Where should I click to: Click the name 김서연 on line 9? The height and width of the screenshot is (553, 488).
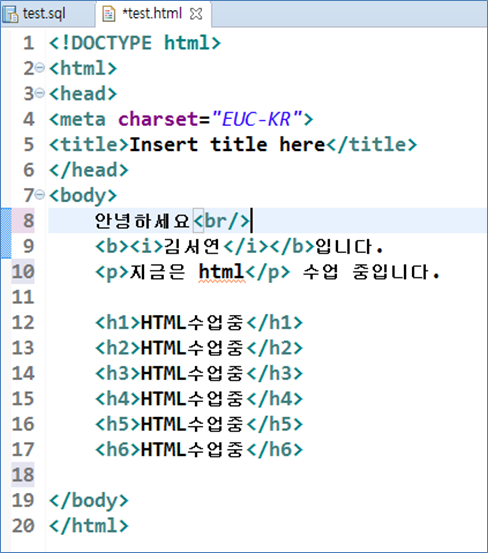[x=192, y=246]
